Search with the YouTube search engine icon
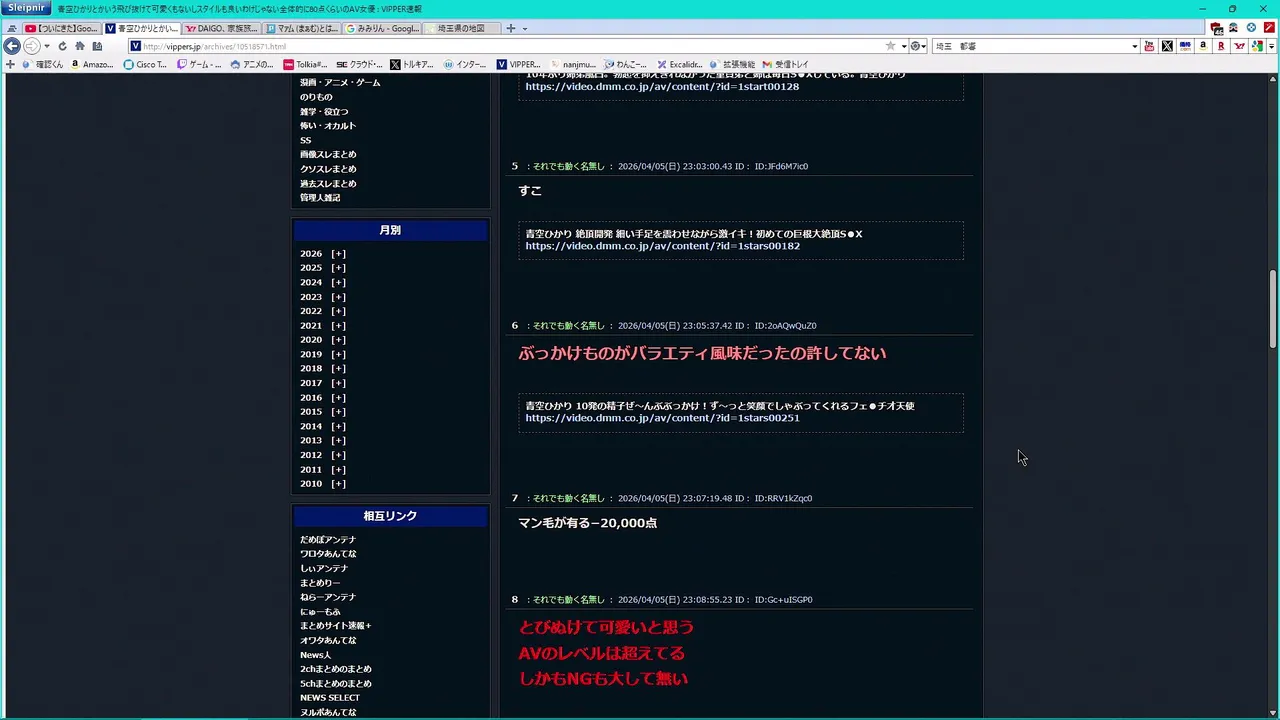This screenshot has width=1280, height=720. click(1149, 46)
